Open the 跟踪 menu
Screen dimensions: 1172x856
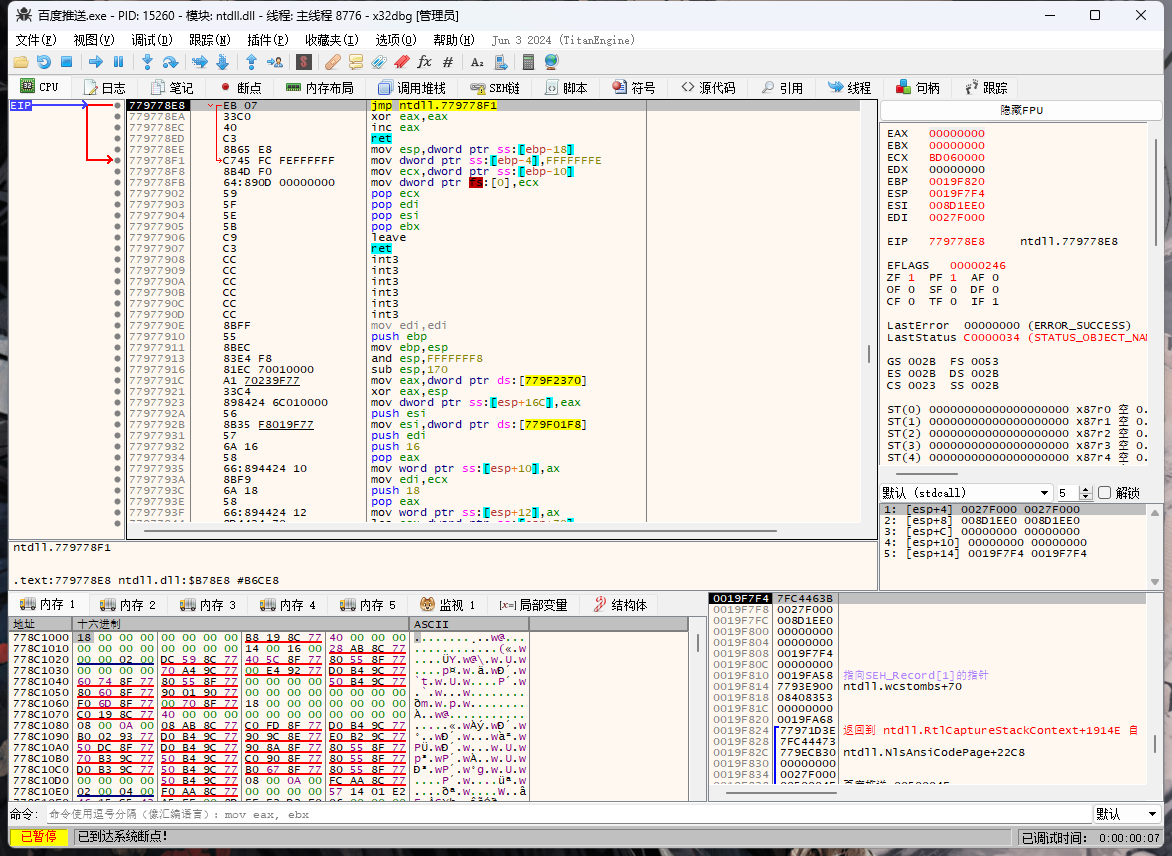(x=209, y=40)
